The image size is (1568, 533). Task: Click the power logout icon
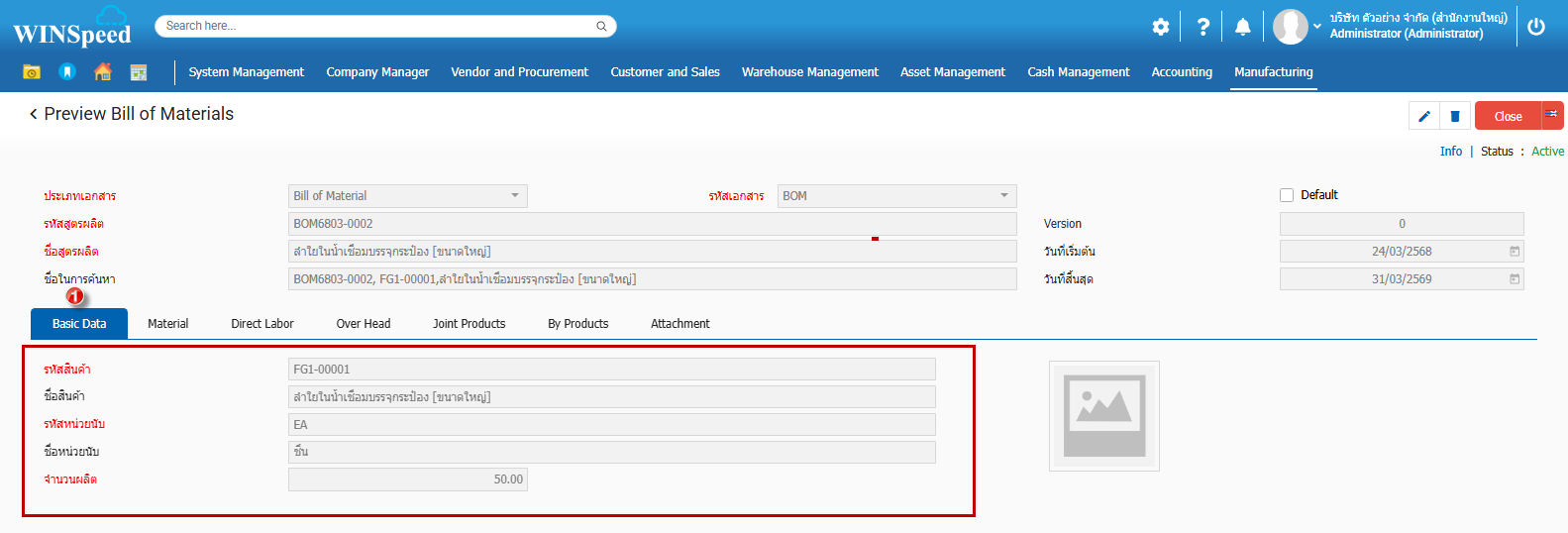pos(1536,27)
